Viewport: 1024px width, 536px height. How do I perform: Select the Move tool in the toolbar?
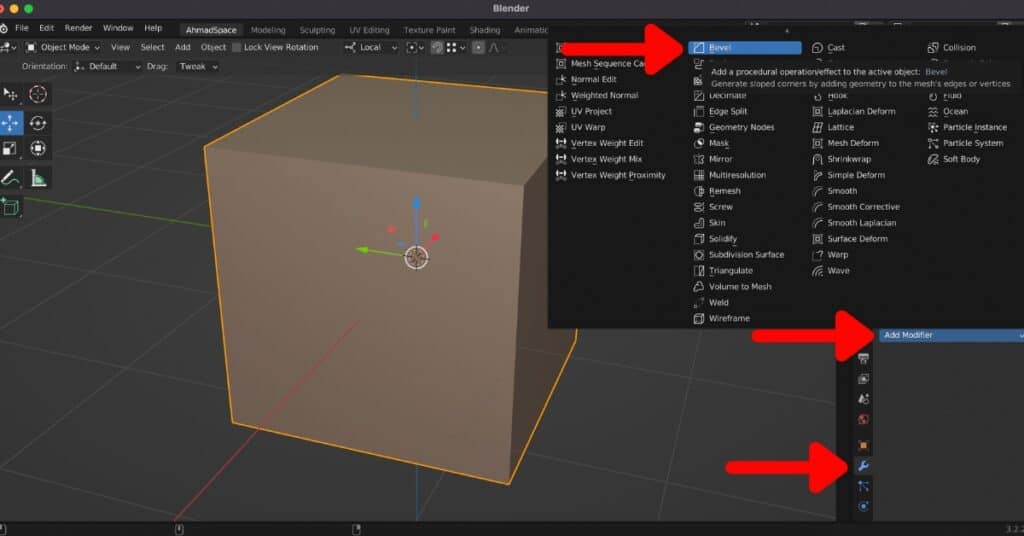tap(11, 123)
